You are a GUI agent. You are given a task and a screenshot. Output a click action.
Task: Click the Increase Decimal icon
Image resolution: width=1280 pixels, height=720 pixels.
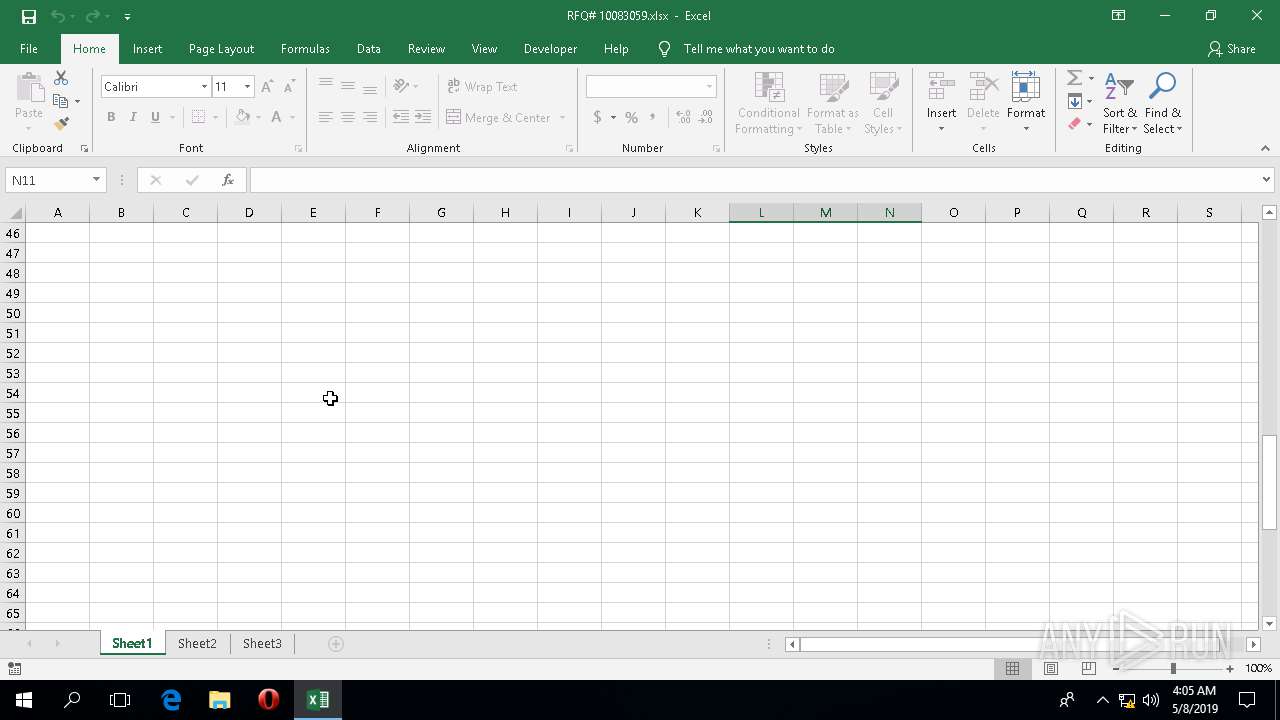tap(684, 117)
